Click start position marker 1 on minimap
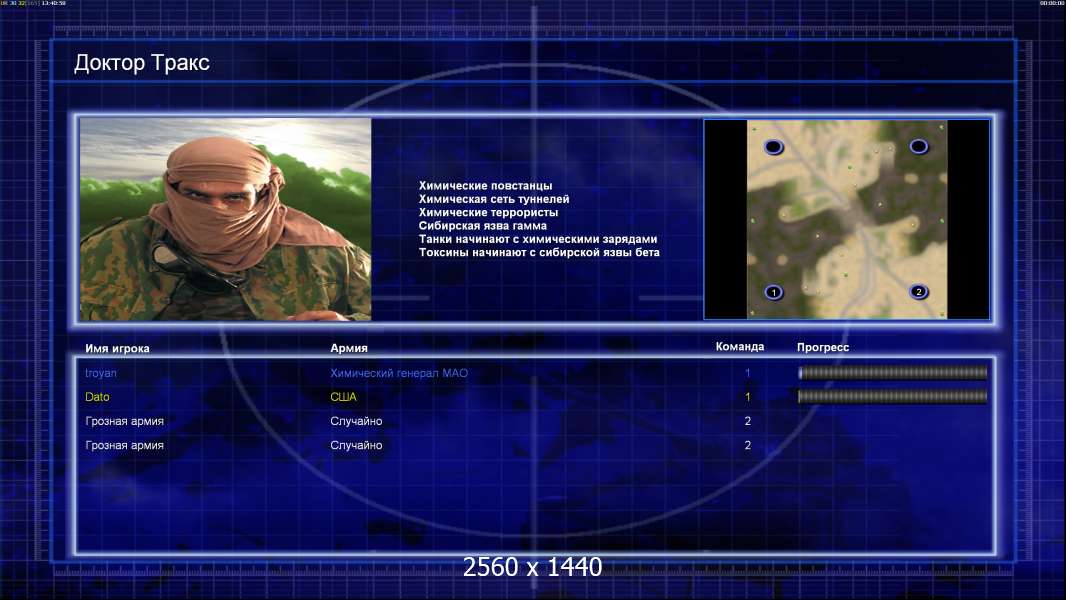Screen dimensions: 1066x600 pos(774,292)
